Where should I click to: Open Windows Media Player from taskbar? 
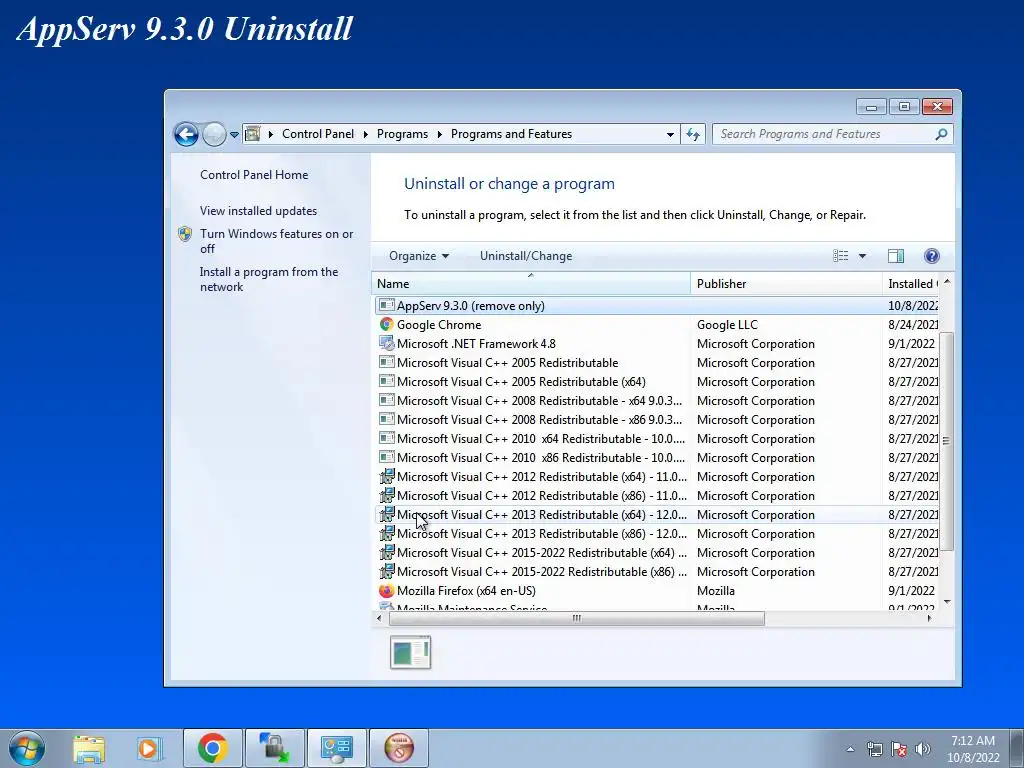coord(150,748)
